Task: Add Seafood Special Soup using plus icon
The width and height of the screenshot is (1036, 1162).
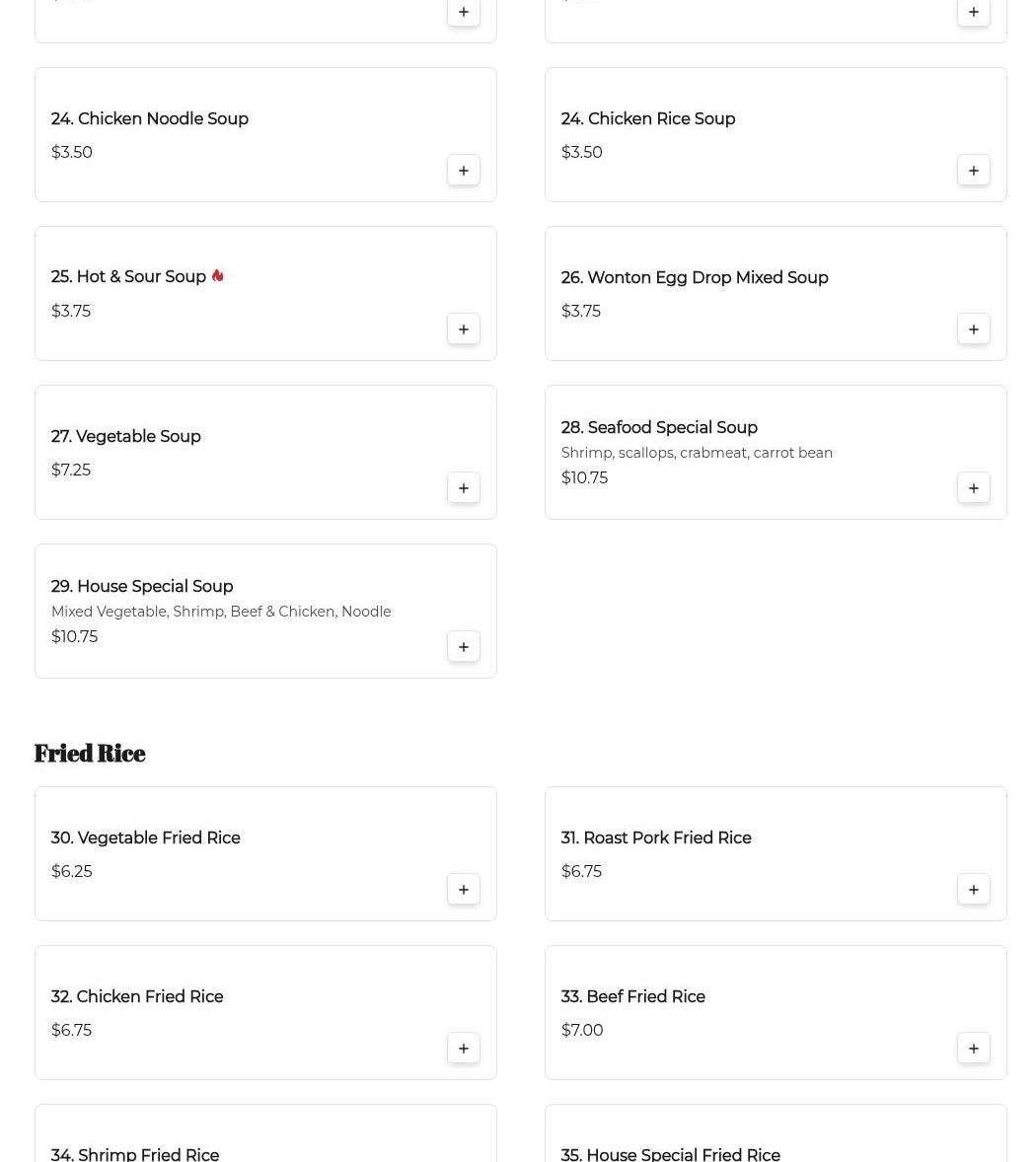Action: click(x=973, y=487)
